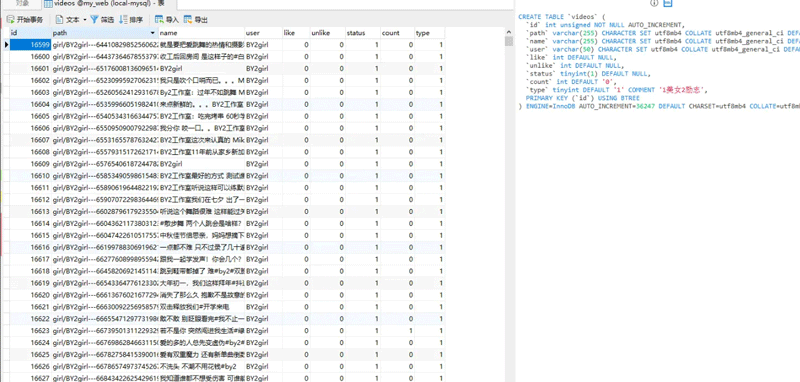This screenshot has width=800, height=382.
Task: Open the path column header dropdown arrow
Action: (x=153, y=33)
